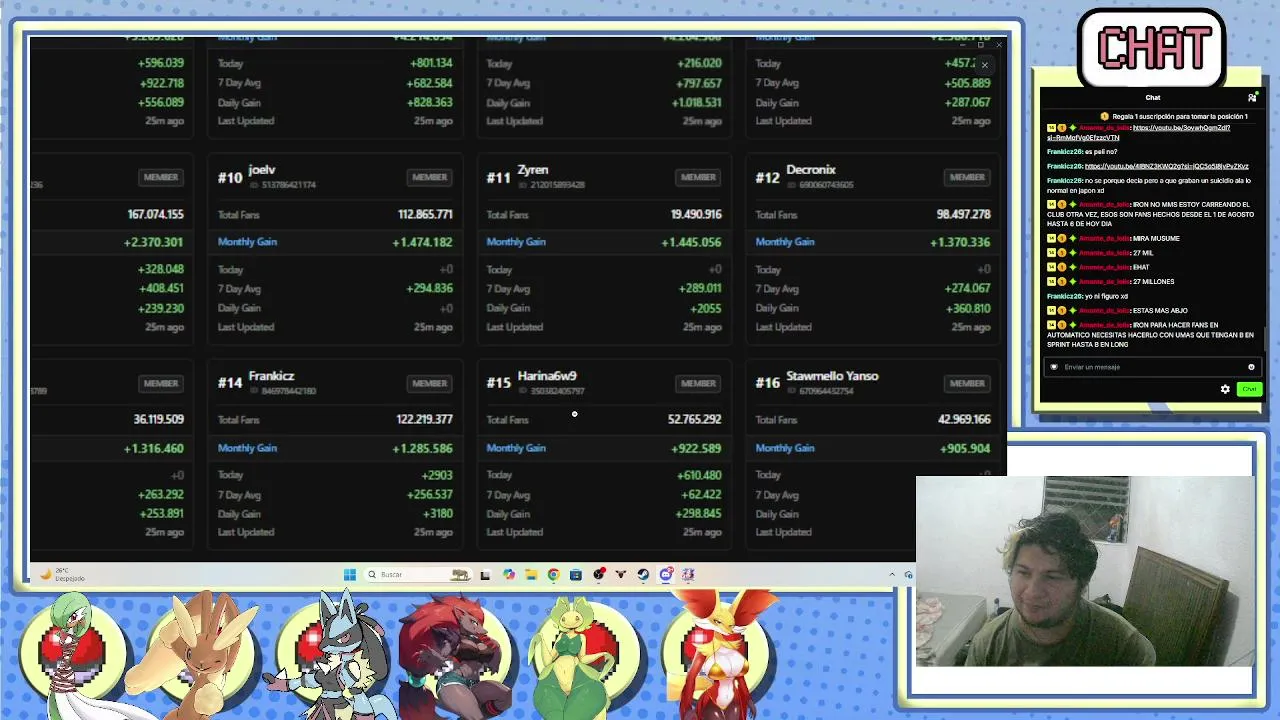Click rank #14 label
Screen dimensions: 1280x720
click(230, 383)
